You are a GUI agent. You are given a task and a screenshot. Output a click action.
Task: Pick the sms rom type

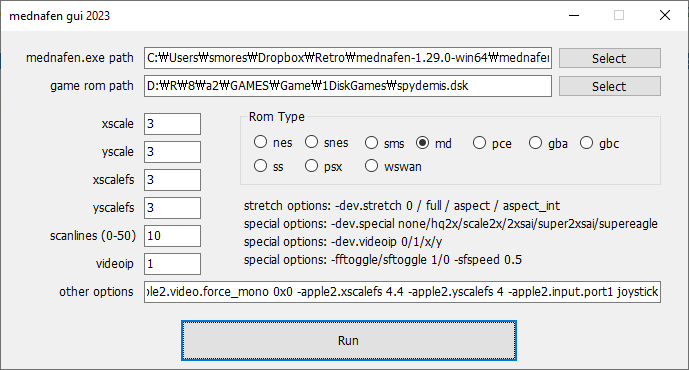pos(371,143)
